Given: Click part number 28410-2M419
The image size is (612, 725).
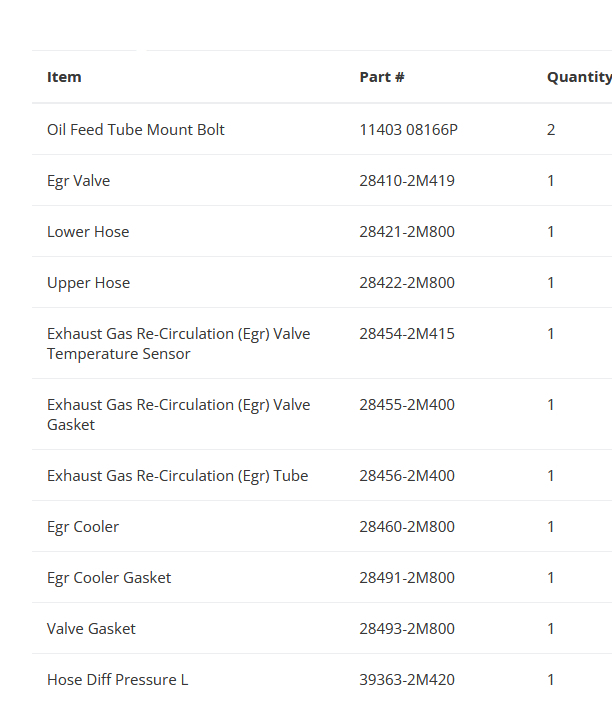Looking at the screenshot, I should coord(407,181).
